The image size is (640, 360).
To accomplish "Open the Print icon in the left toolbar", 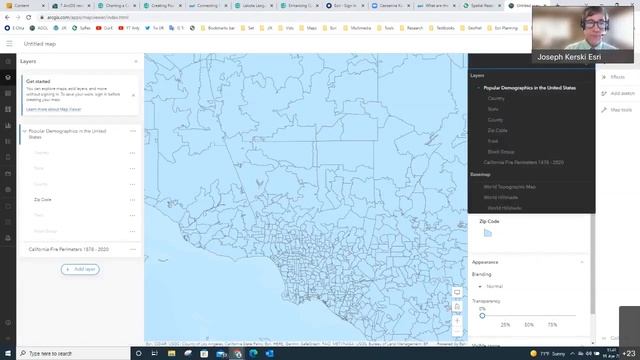I will tap(8, 238).
